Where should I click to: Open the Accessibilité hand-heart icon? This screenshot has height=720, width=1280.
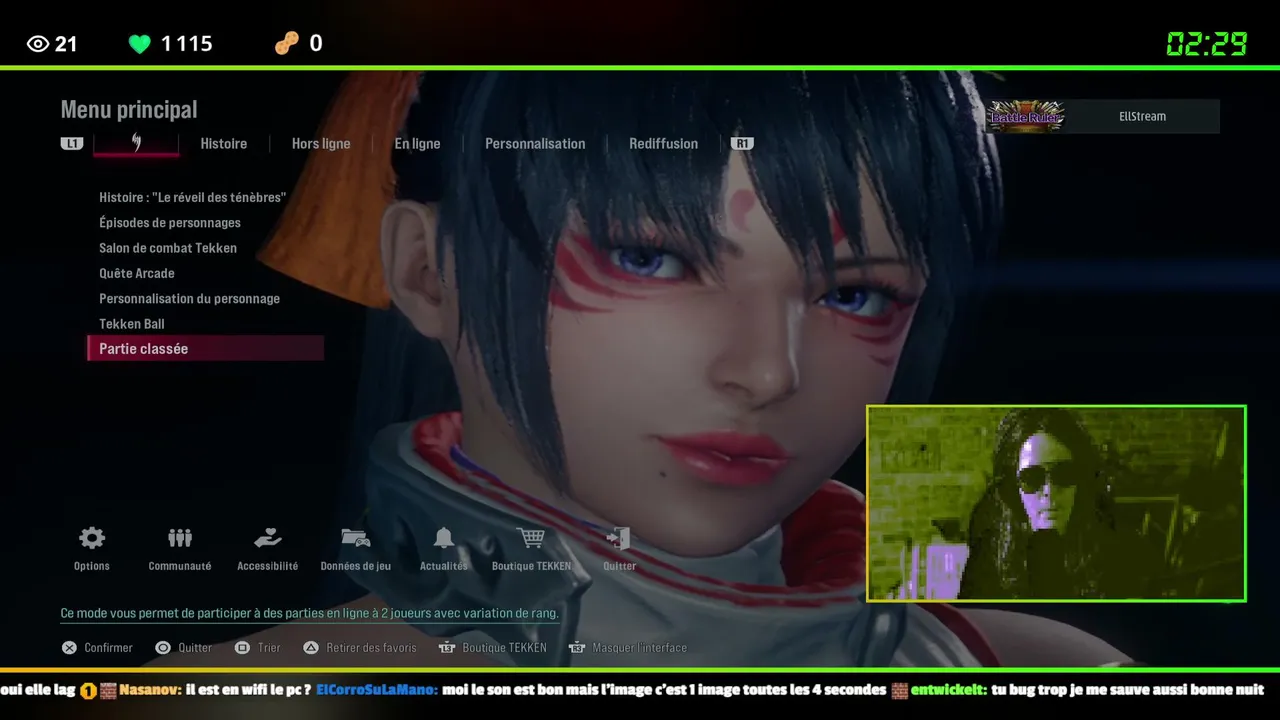pyautogui.click(x=267, y=538)
